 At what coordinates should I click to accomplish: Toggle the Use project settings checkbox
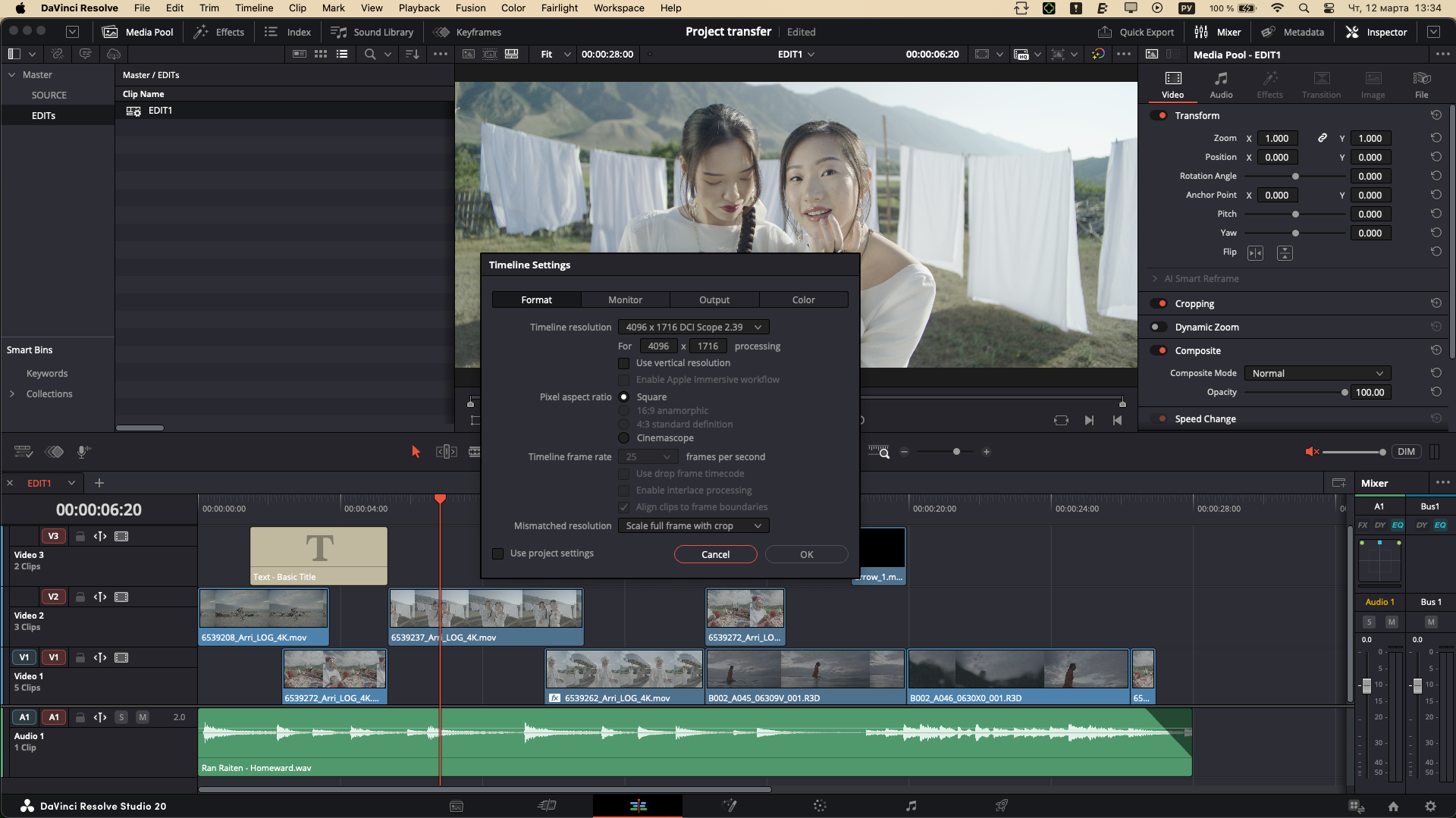pos(497,553)
